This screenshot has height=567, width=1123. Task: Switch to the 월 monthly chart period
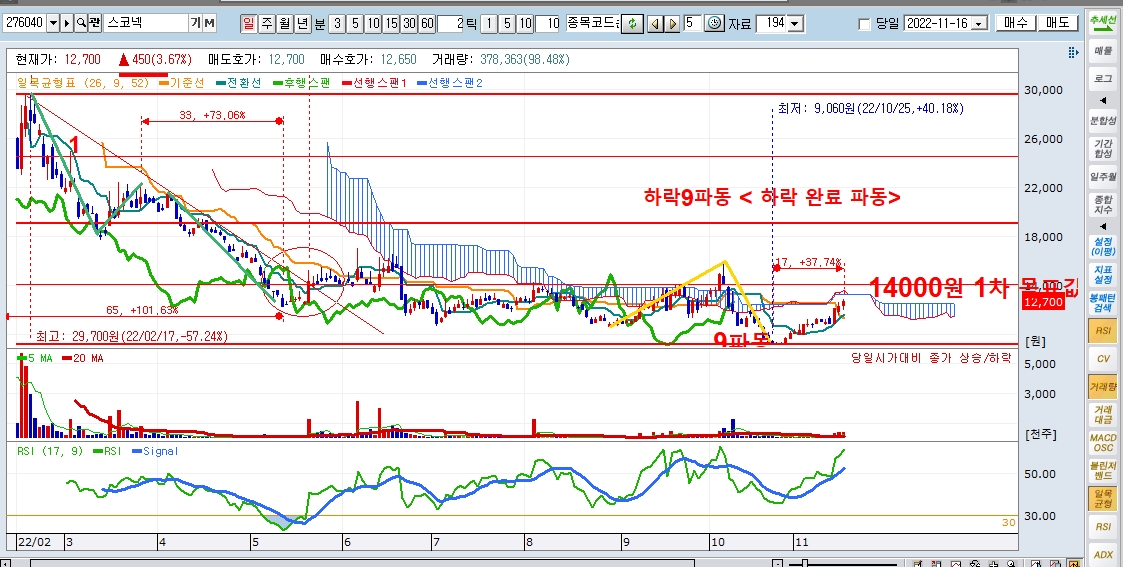(x=284, y=23)
